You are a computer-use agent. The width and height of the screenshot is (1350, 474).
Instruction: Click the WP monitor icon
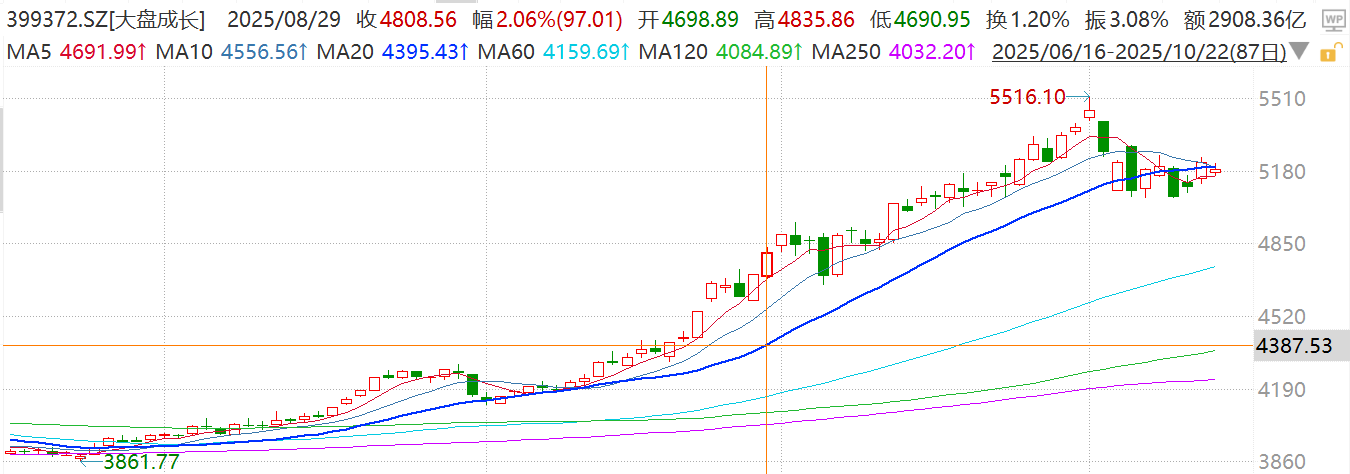[1331, 19]
